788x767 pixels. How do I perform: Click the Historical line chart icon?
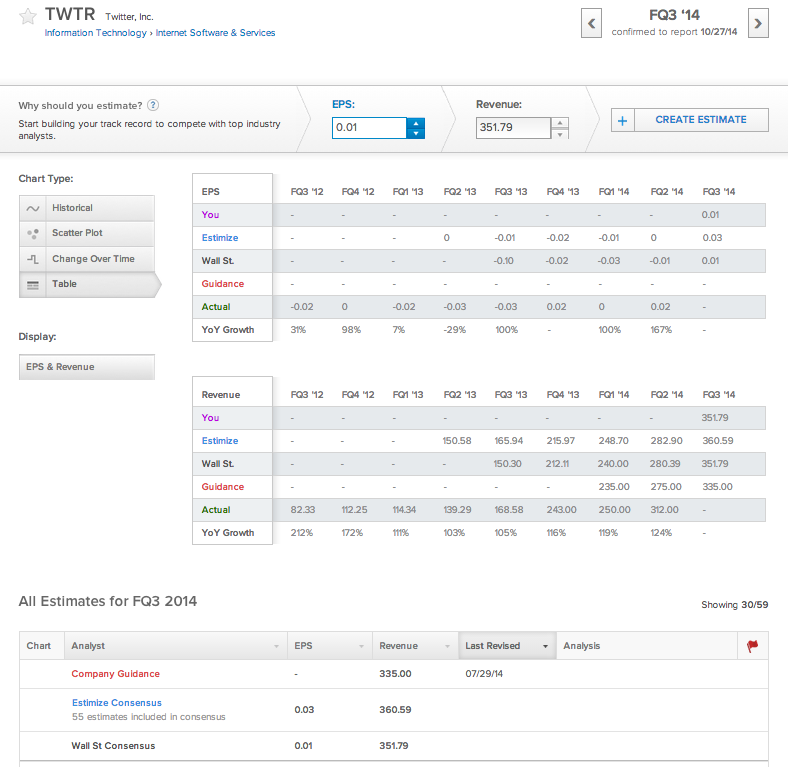(x=33, y=208)
